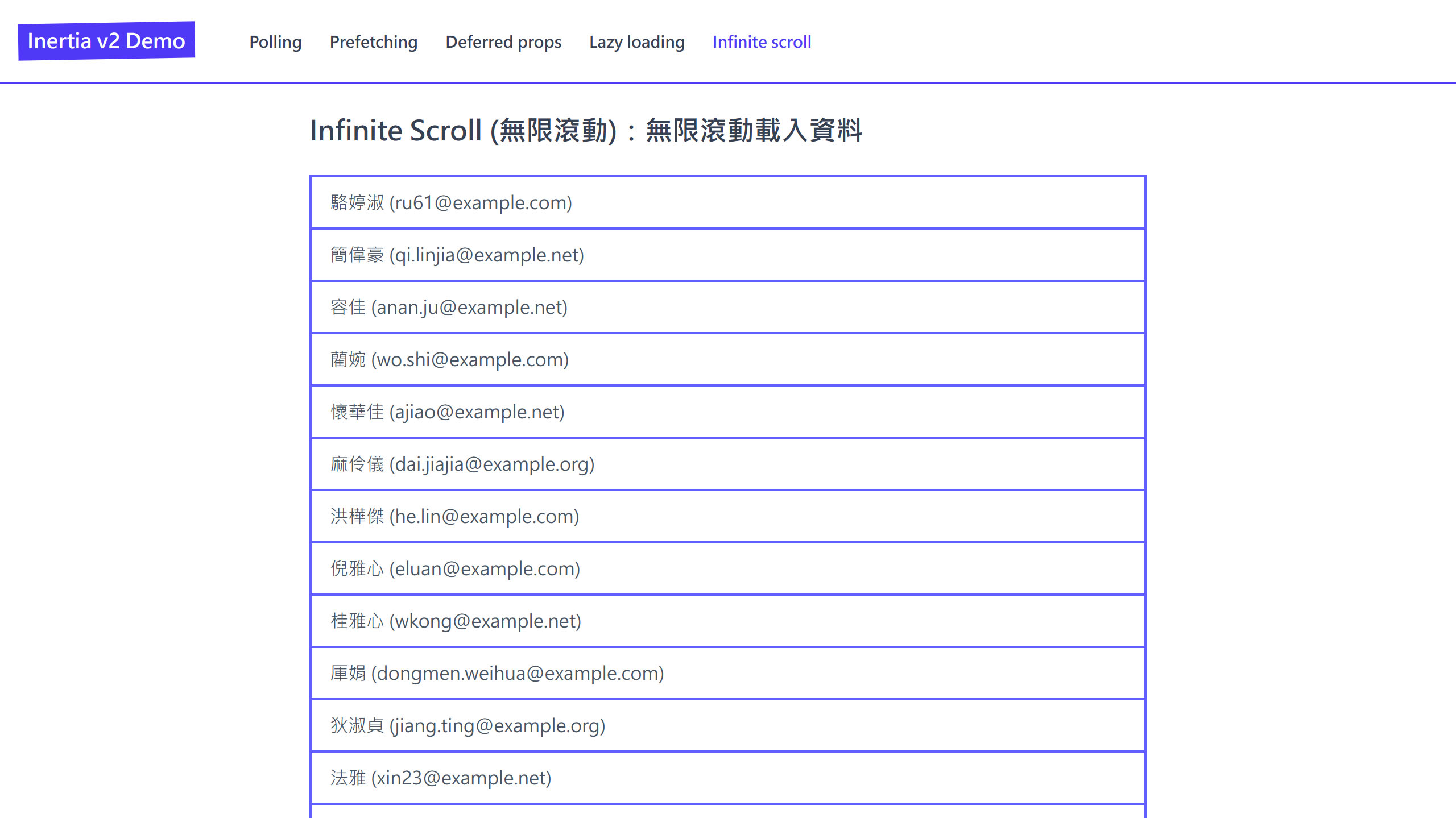Image resolution: width=1456 pixels, height=818 pixels.
Task: Navigate to the Prefetching demo
Action: tap(373, 42)
